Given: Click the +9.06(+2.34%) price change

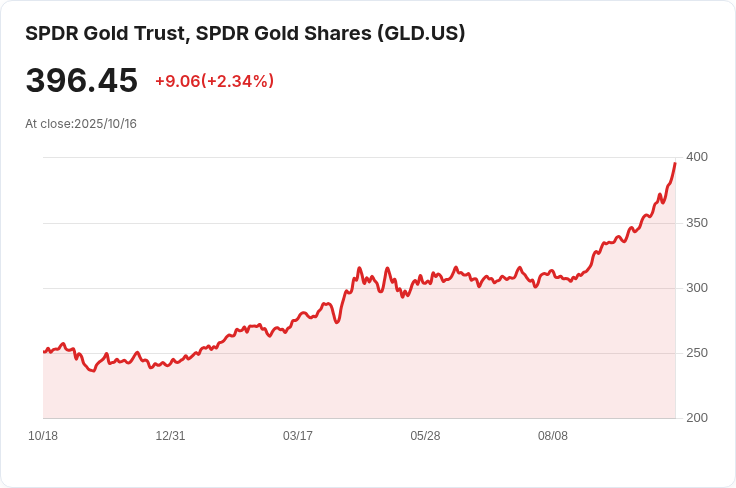Looking at the screenshot, I should (x=214, y=81).
